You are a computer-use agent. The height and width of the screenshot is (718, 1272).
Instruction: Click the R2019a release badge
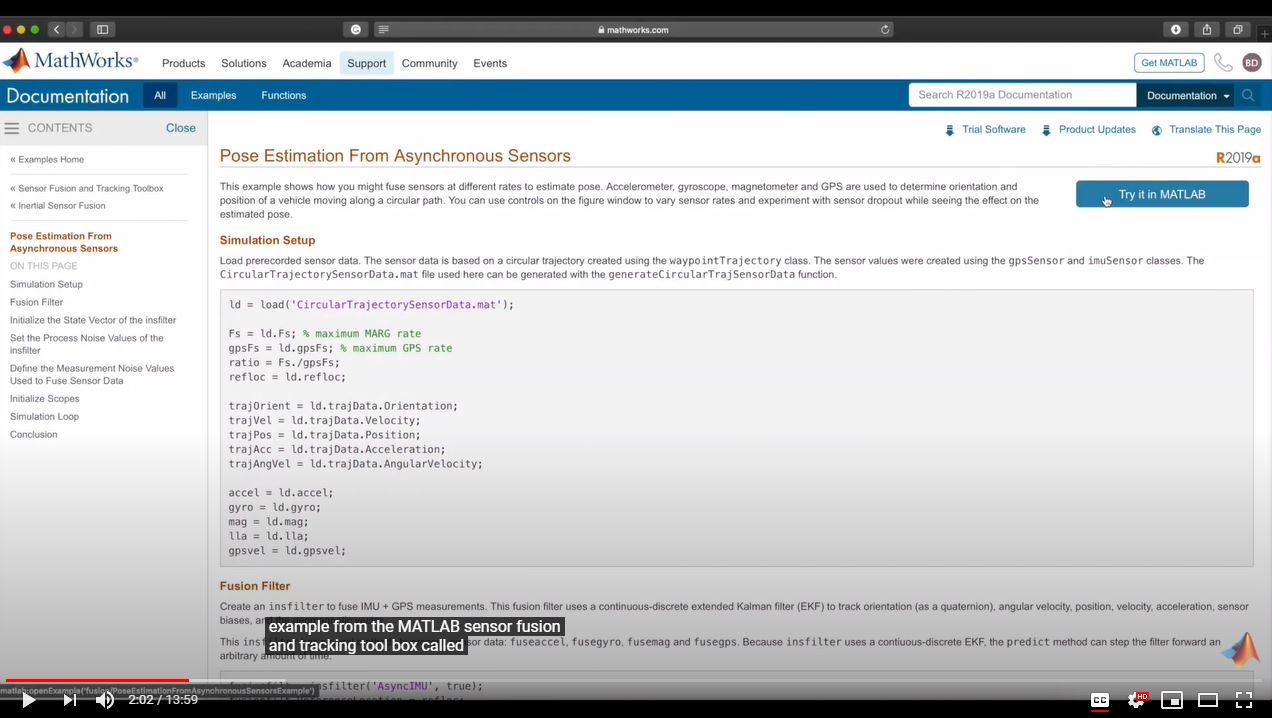coord(1238,158)
